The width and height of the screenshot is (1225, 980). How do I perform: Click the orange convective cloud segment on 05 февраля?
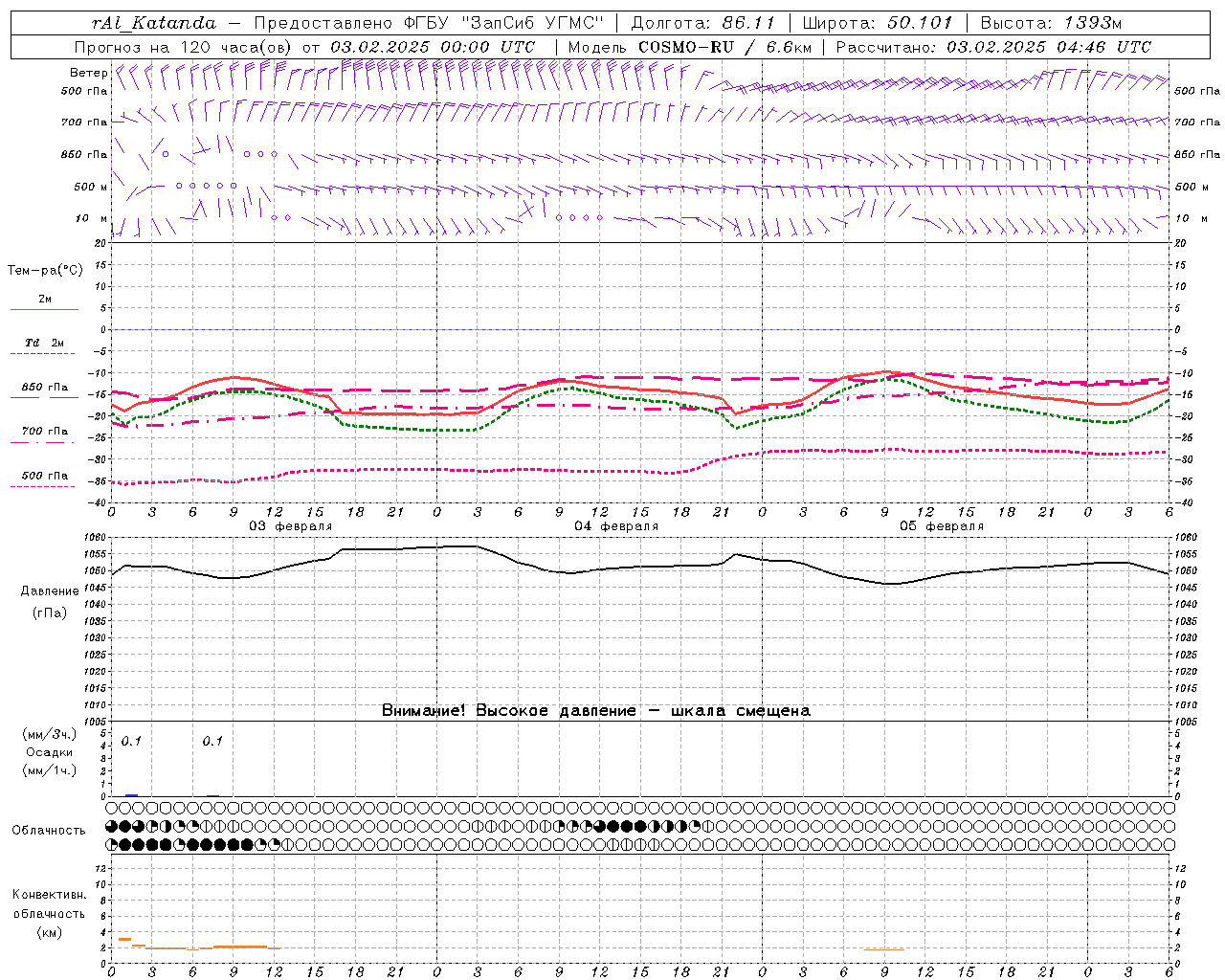(x=883, y=949)
